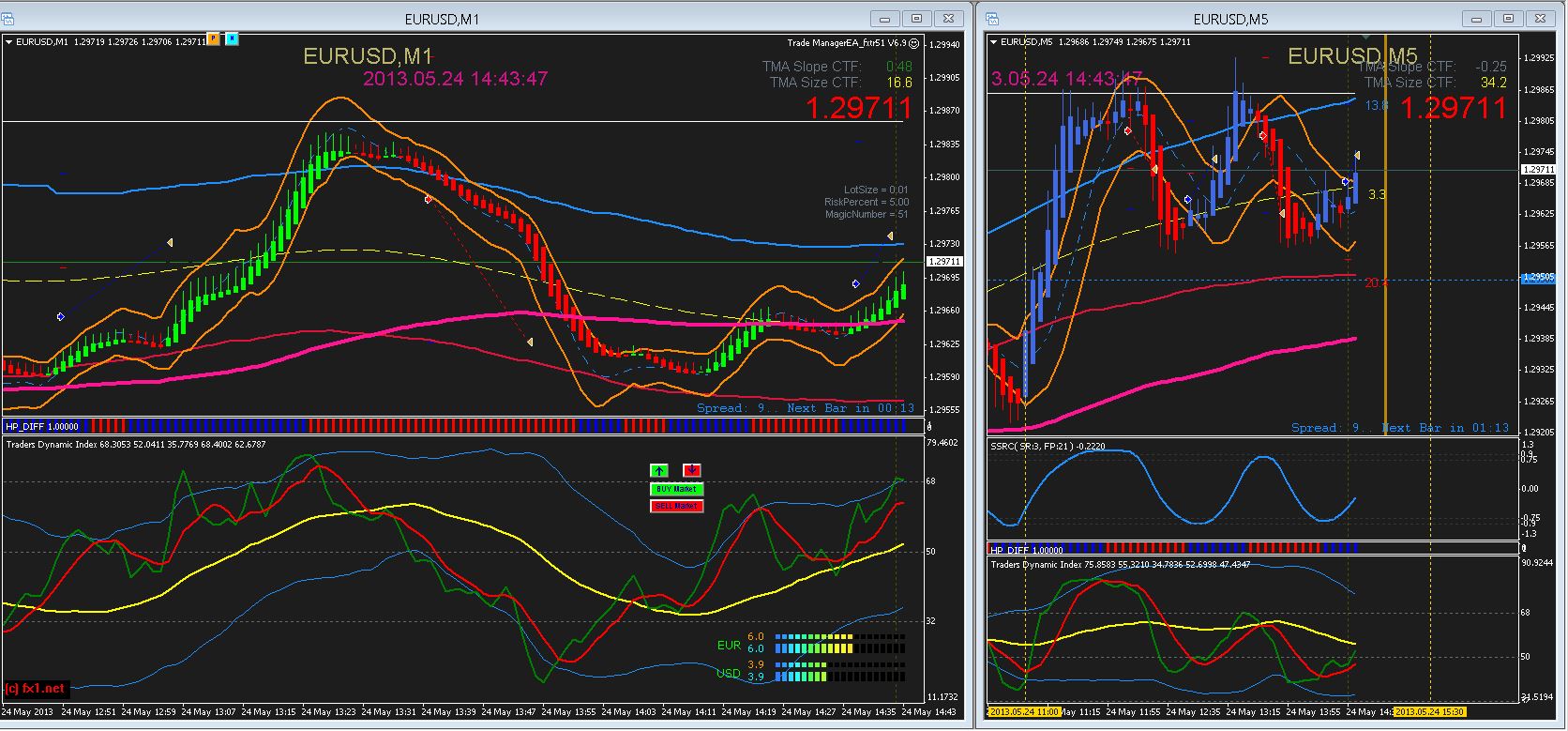Screen dimensions: 1568x731
Task: Click the Trade Manager EA smiley face icon
Action: [x=914, y=42]
